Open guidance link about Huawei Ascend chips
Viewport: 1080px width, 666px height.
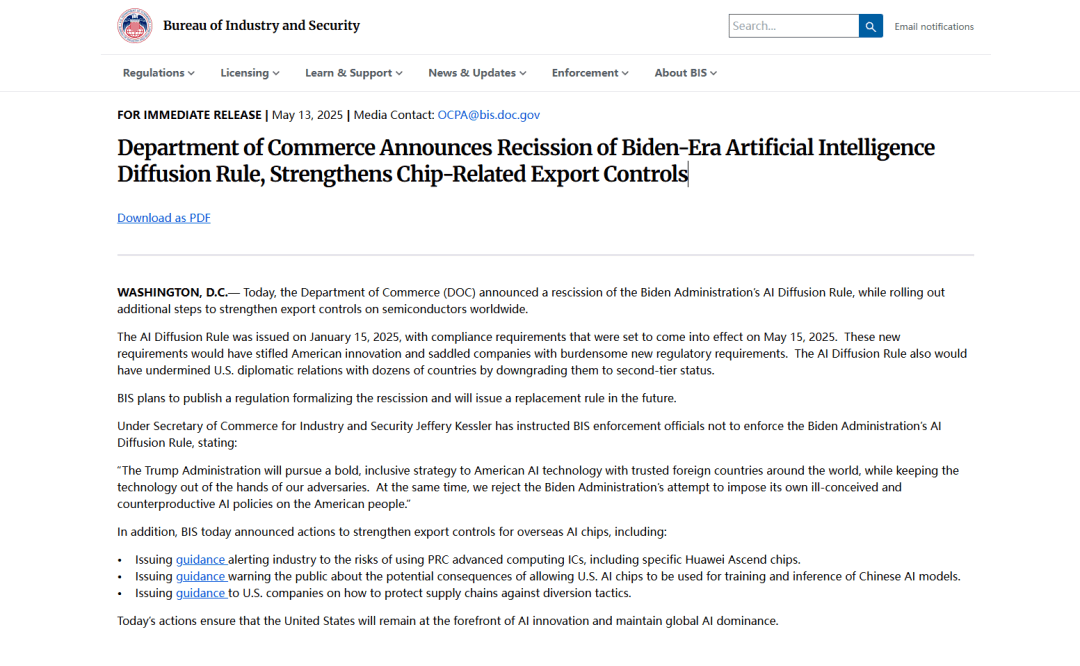coord(201,560)
